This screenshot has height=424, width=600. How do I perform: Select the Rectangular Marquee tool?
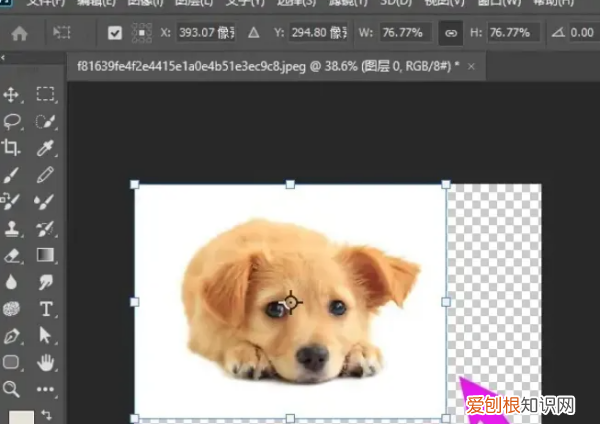click(45, 94)
